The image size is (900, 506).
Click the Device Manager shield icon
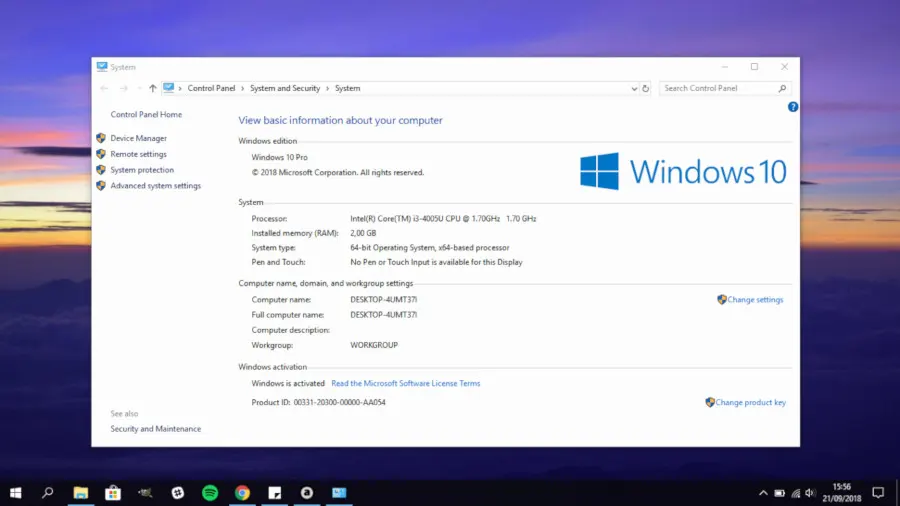pyautogui.click(x=101, y=138)
